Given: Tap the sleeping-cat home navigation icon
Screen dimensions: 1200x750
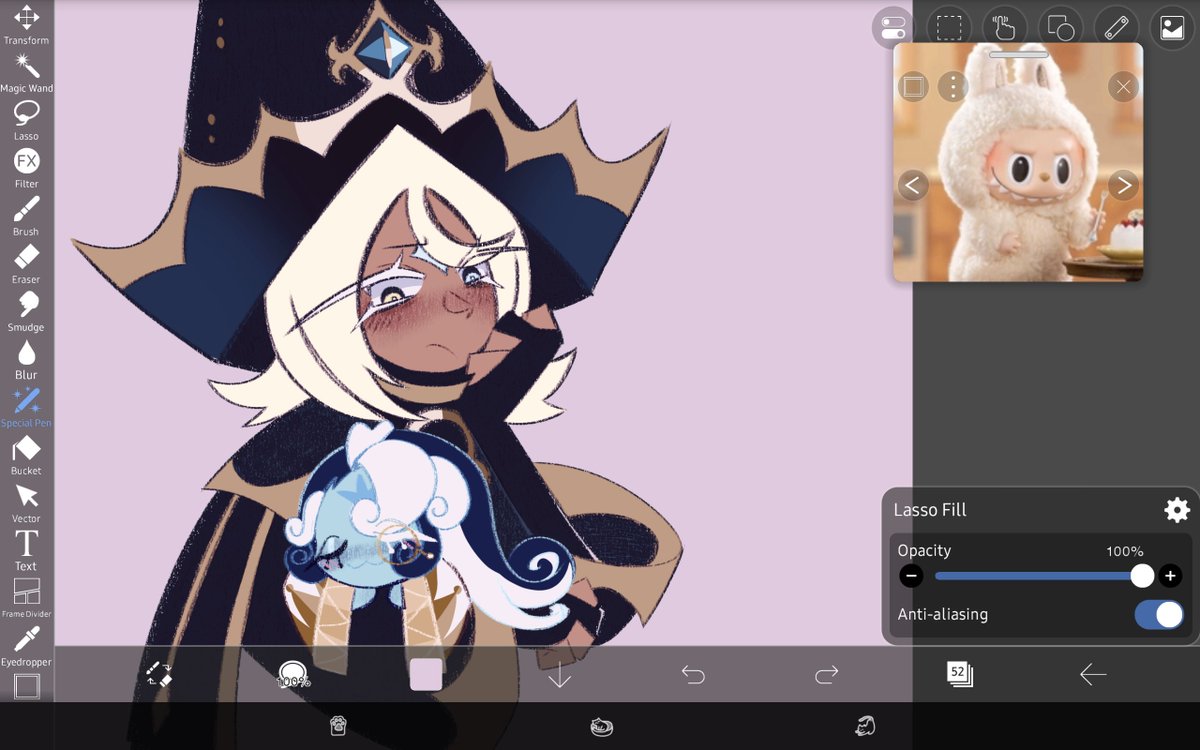Looking at the screenshot, I should pos(600,726).
